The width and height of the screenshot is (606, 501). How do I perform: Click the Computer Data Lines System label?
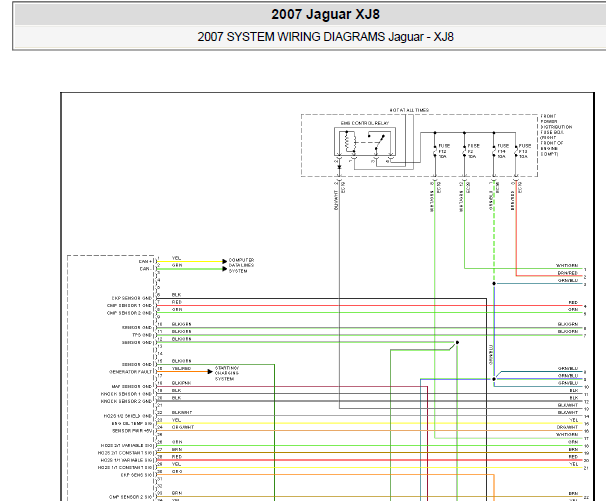pyautogui.click(x=241, y=266)
